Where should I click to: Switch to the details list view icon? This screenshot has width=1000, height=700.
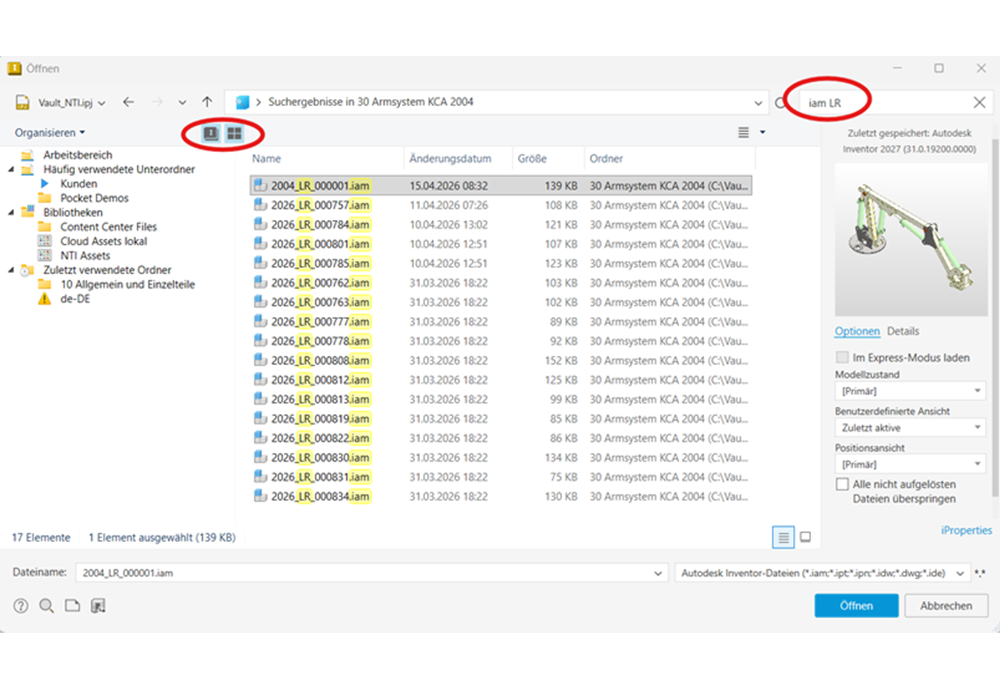(x=783, y=537)
